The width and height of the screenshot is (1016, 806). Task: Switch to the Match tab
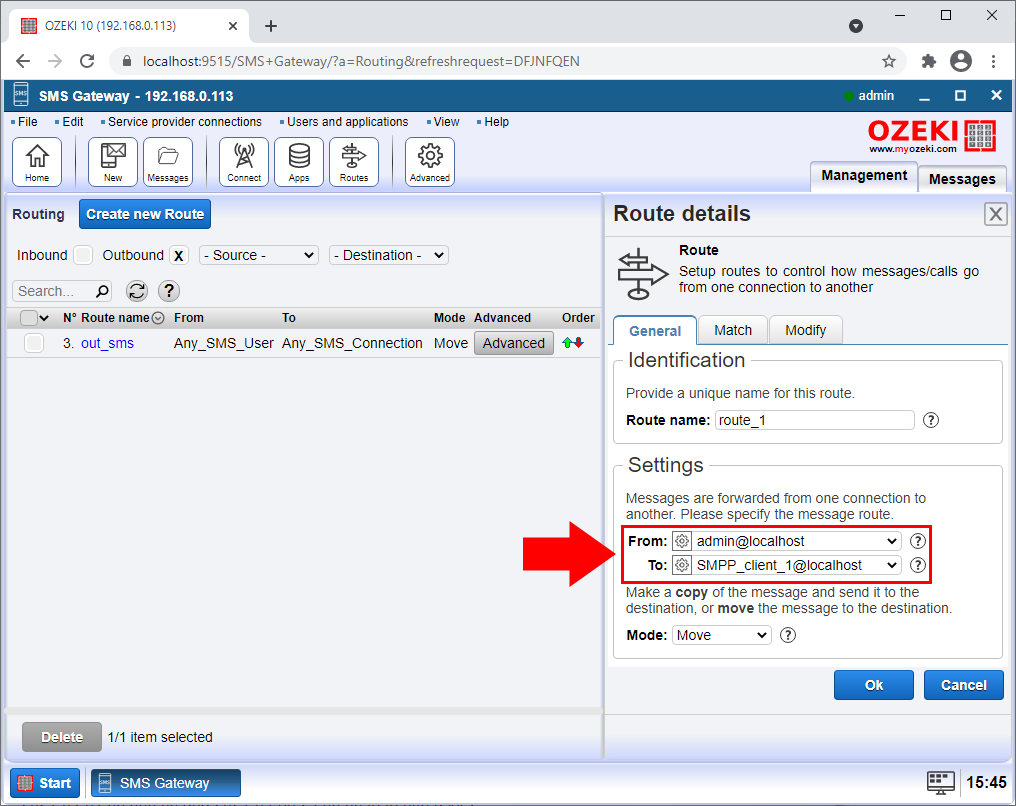(x=733, y=330)
